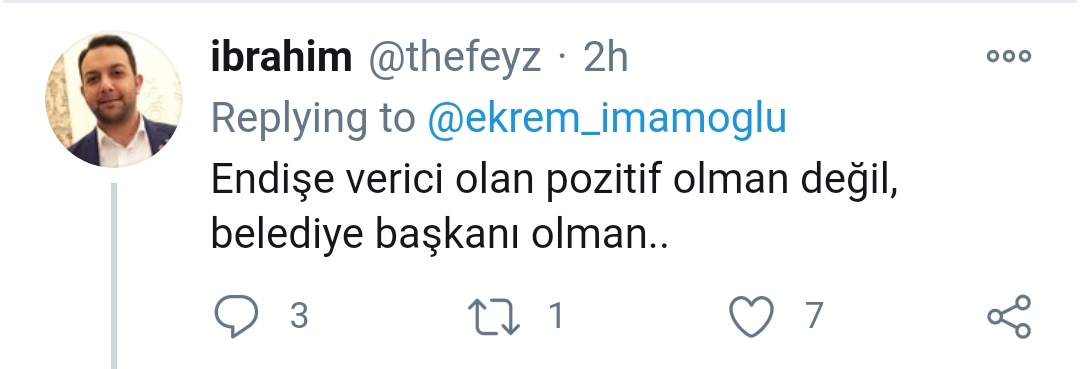Open the tweet text starting with Endişe verici

[554, 207]
